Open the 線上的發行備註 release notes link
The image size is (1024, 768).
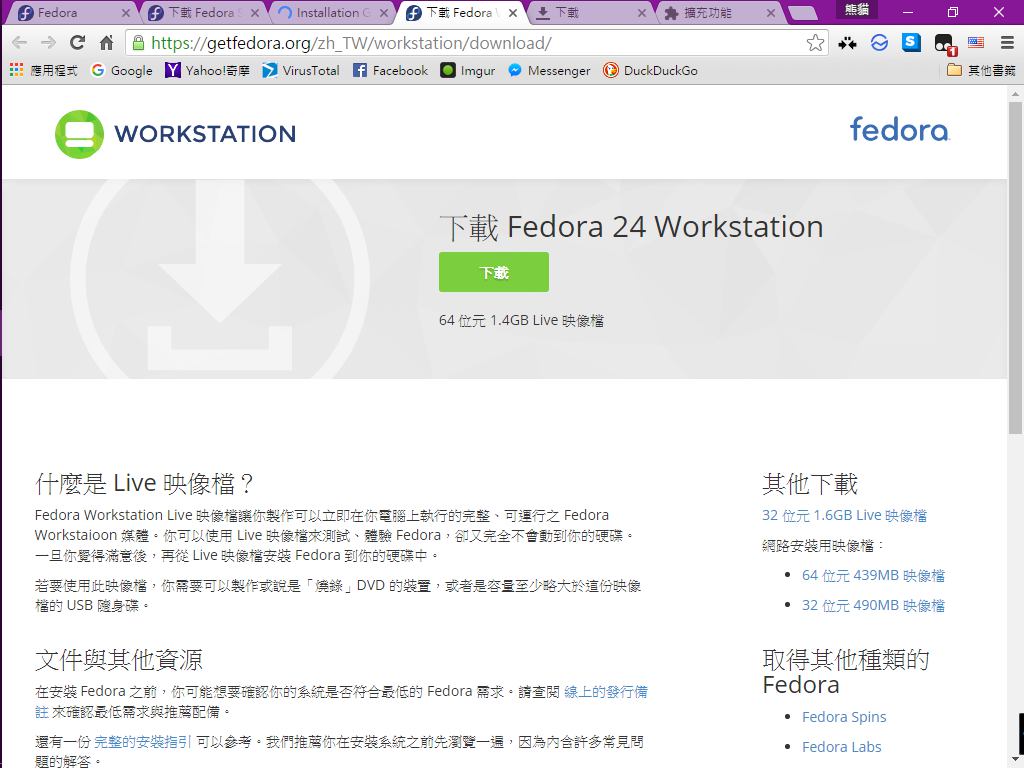pos(605,692)
